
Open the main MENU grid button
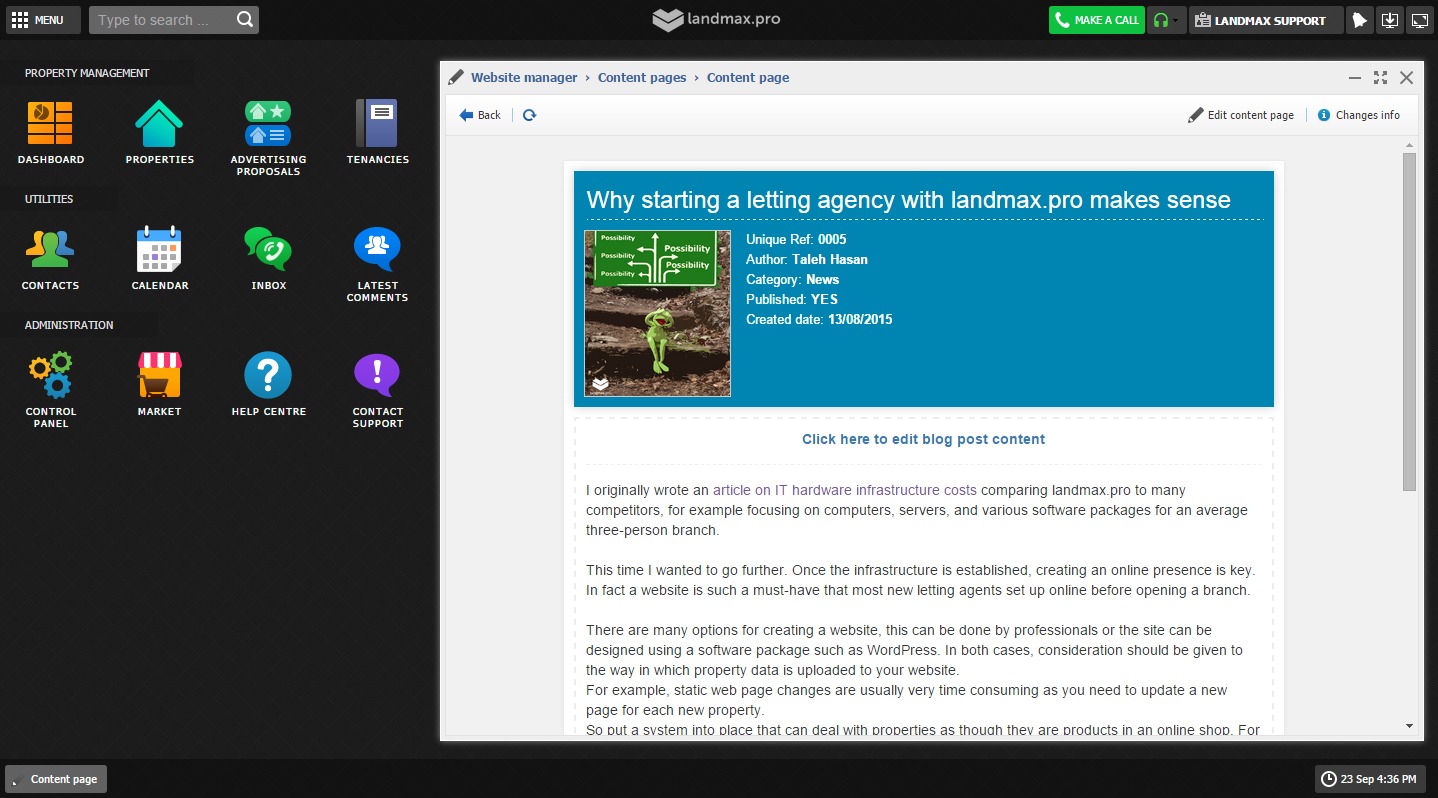pyautogui.click(x=38, y=20)
